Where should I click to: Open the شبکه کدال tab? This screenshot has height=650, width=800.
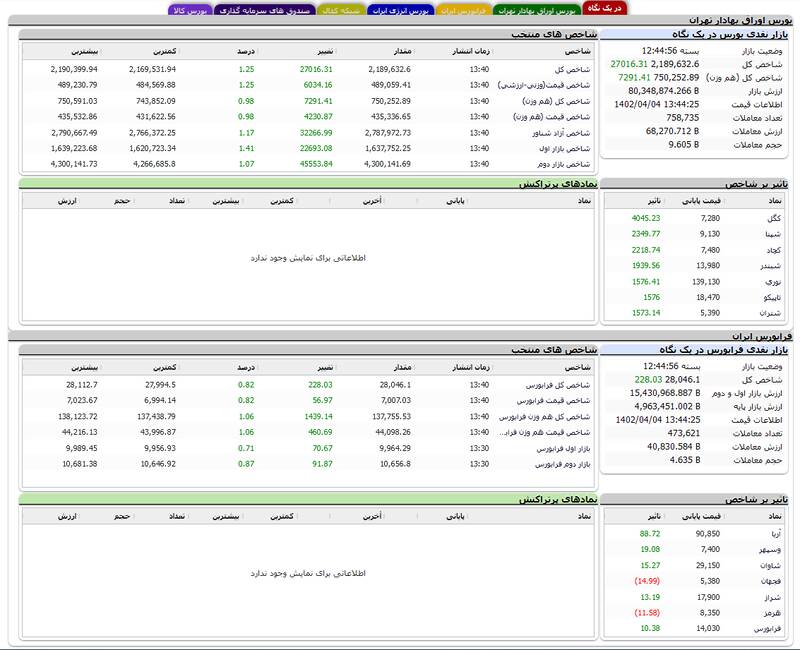coord(339,9)
